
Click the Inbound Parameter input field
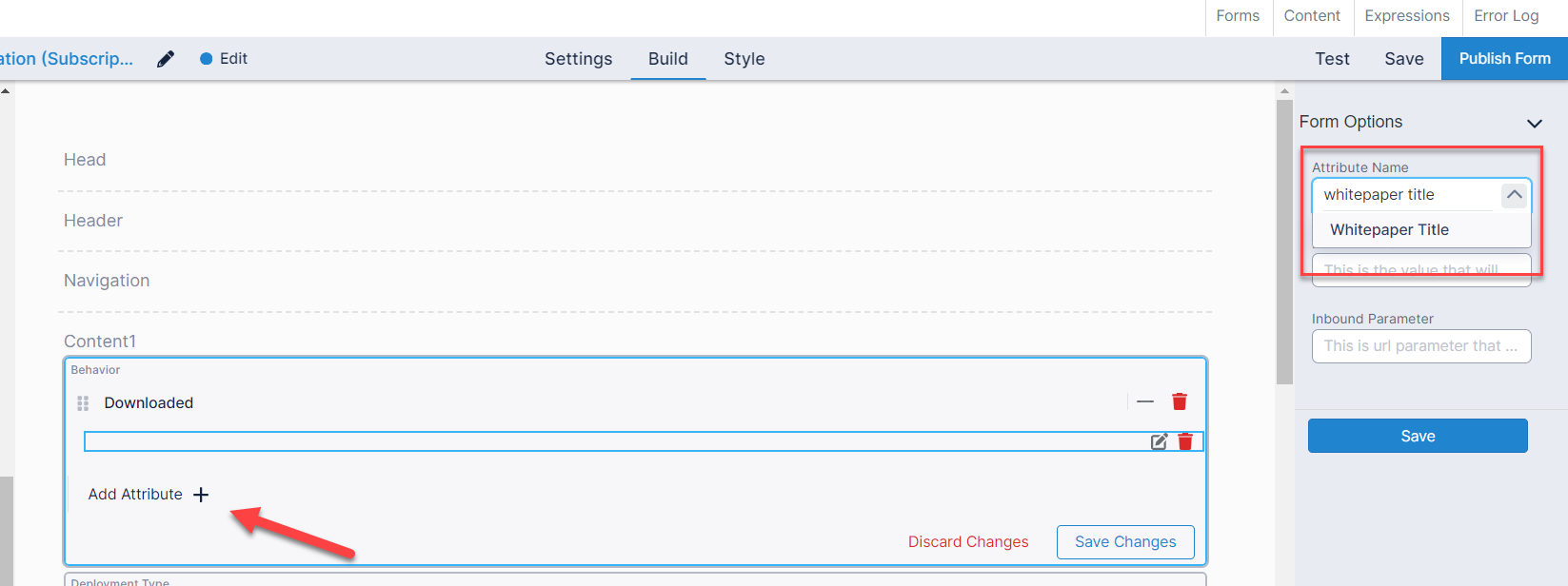(x=1420, y=346)
